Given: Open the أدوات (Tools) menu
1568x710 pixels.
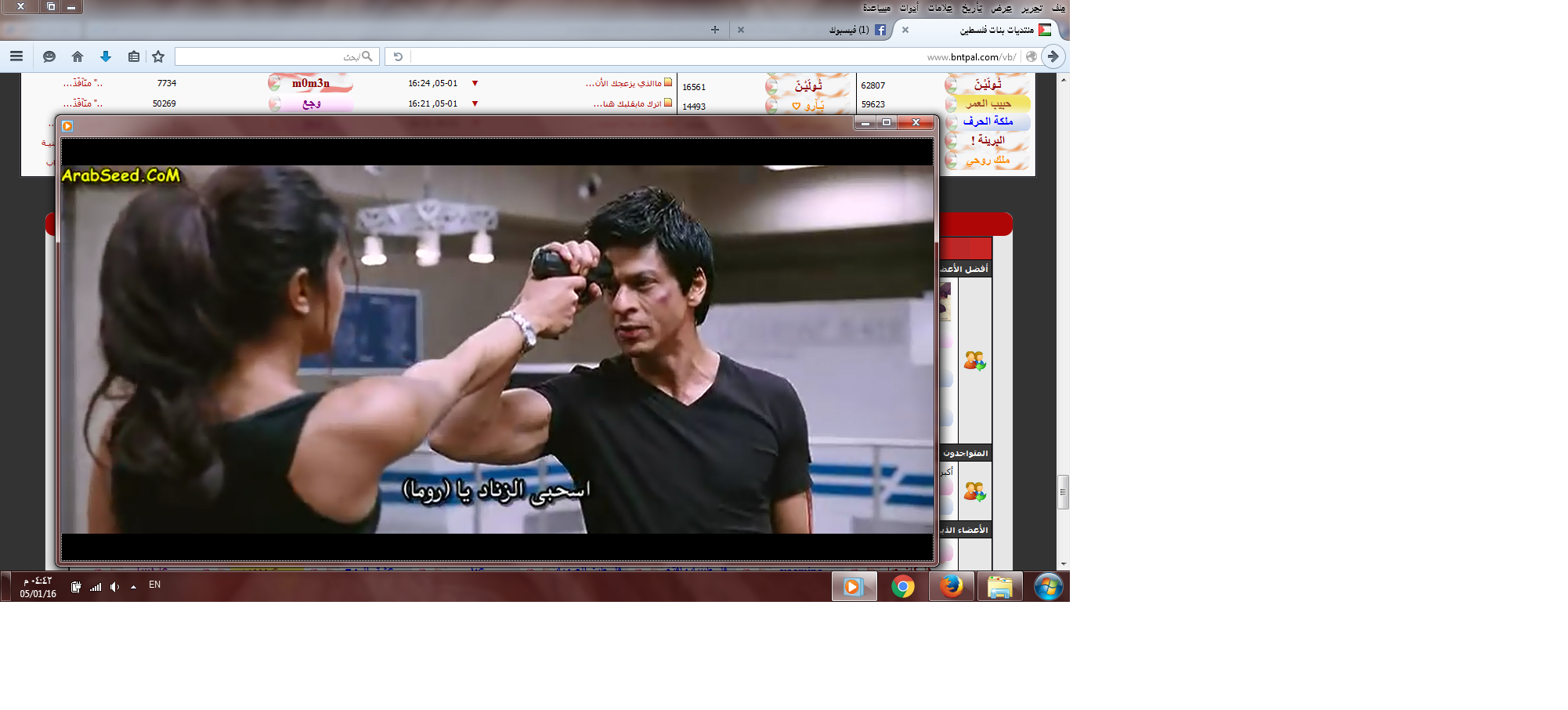Looking at the screenshot, I should 909,8.
